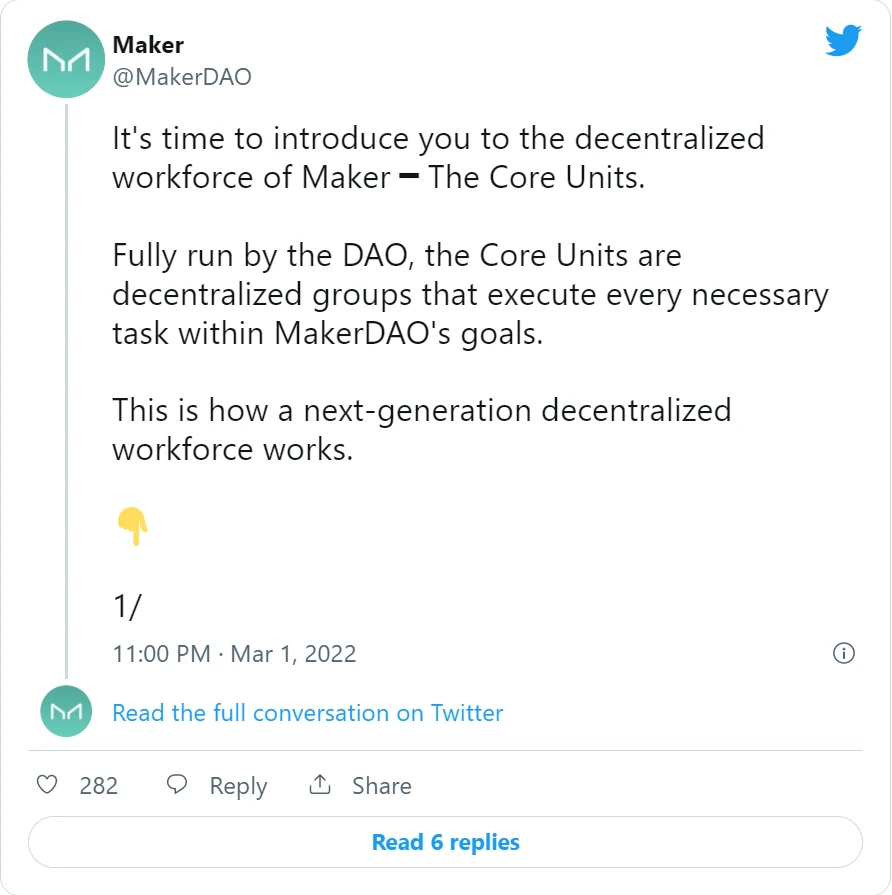The width and height of the screenshot is (892, 895).
Task: Click the Twitter bird logo
Action: pos(843,40)
